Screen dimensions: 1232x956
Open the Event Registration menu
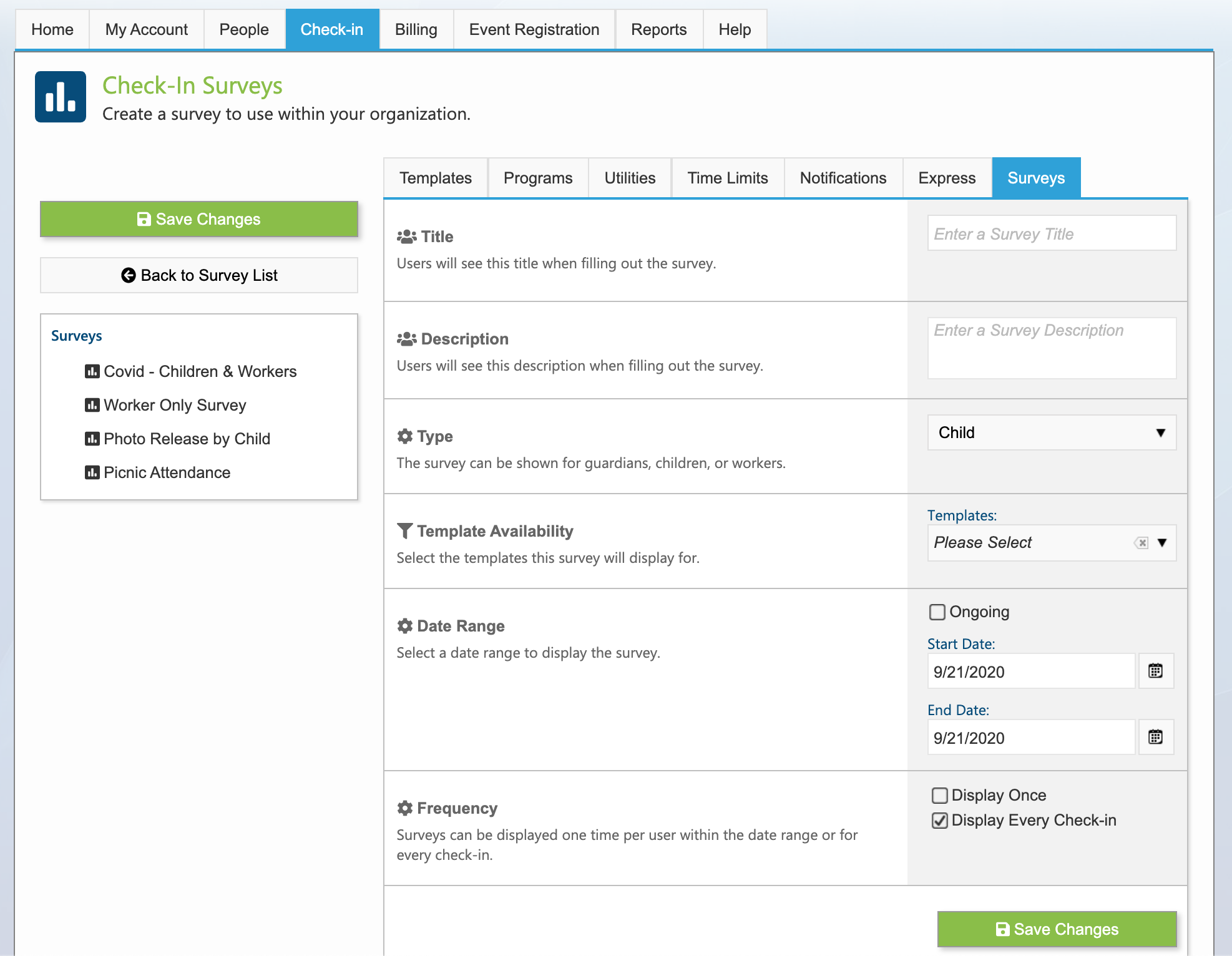click(534, 29)
